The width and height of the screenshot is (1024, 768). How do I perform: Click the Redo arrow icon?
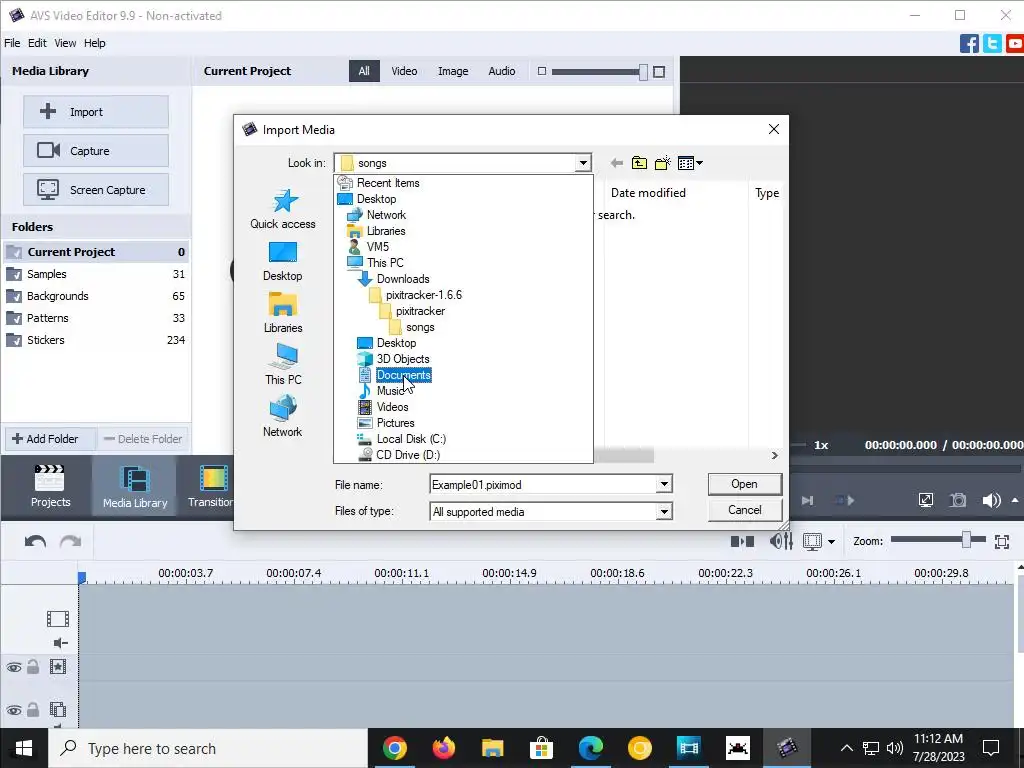[x=71, y=541]
